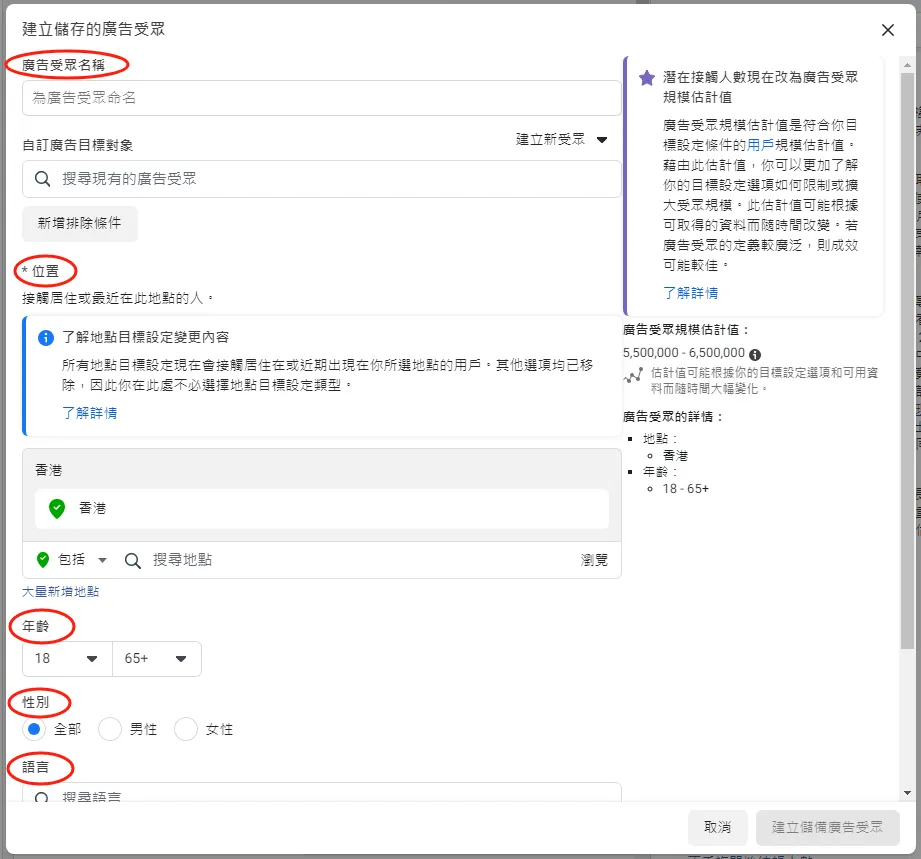Image resolution: width=921 pixels, height=859 pixels.
Task: Open the 建立新受眾 dropdown
Action: (x=562, y=140)
